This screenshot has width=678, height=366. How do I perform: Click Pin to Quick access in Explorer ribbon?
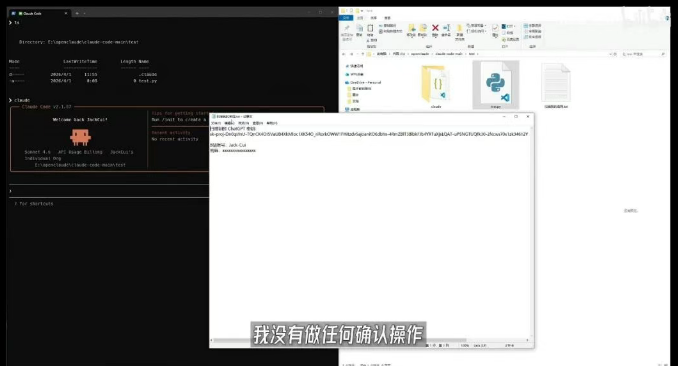[x=347, y=33]
